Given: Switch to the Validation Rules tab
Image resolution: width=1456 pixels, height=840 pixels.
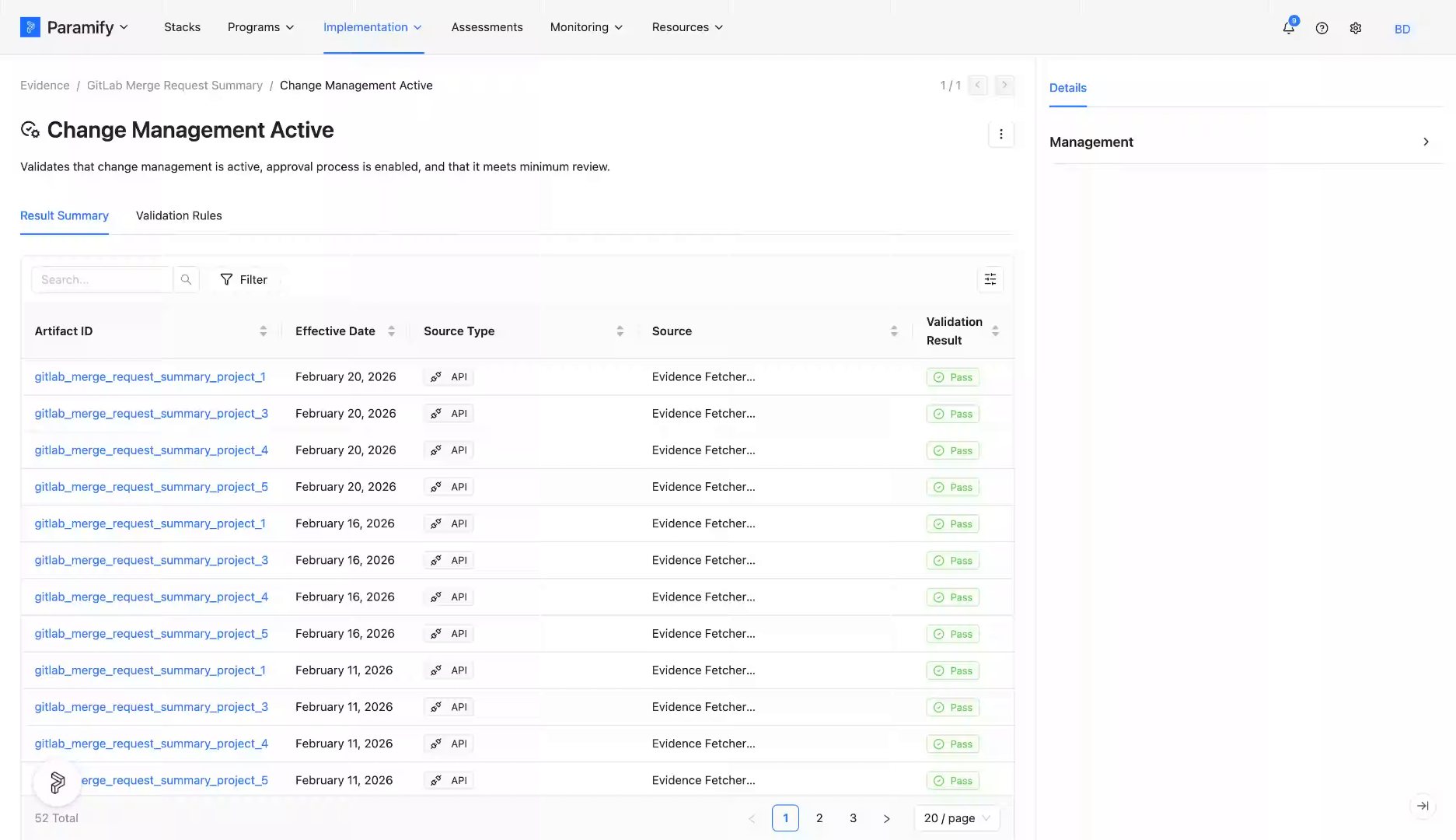Looking at the screenshot, I should 179,215.
